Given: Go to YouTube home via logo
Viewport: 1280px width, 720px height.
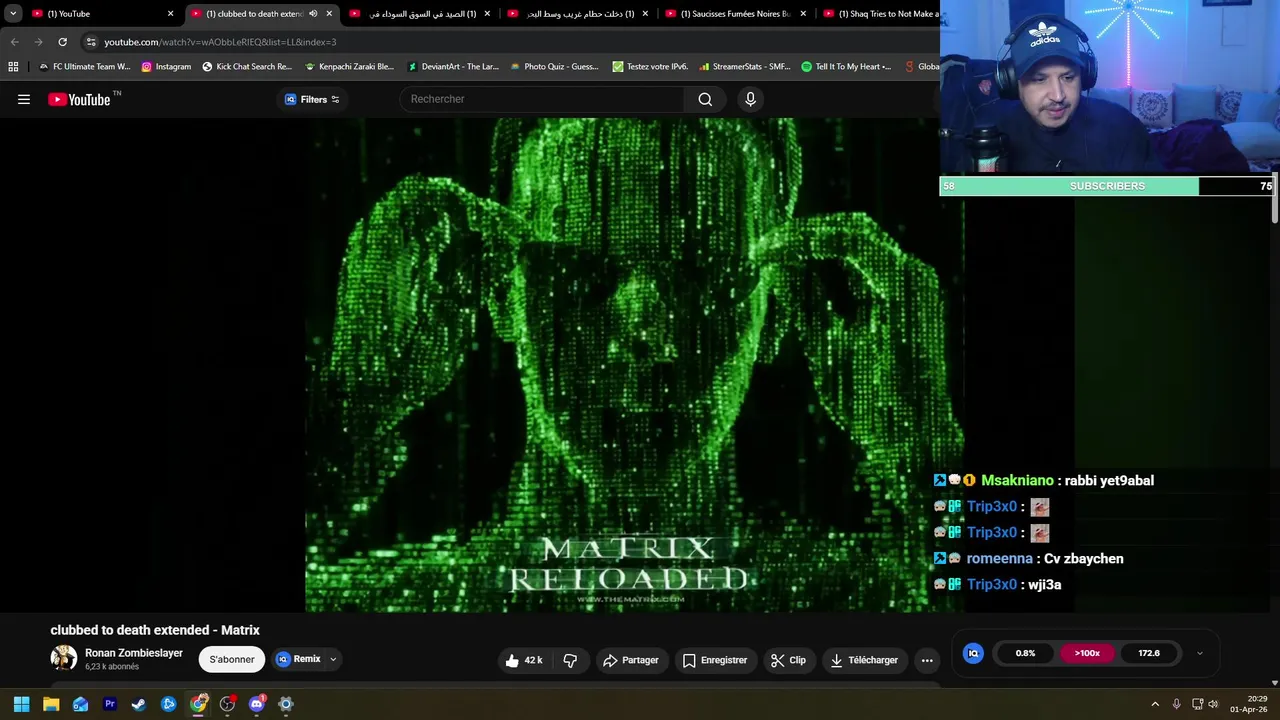Looking at the screenshot, I should (80, 99).
